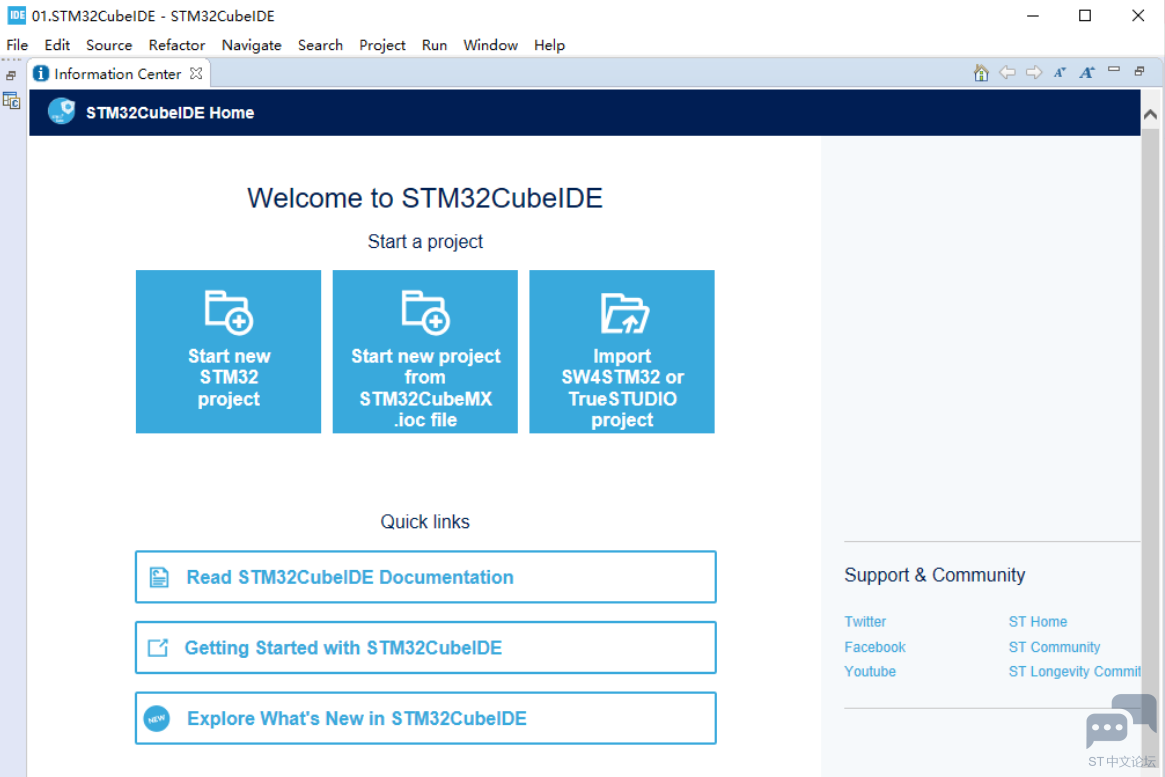
Task: Go back with the left arrow icon
Action: tap(1007, 73)
